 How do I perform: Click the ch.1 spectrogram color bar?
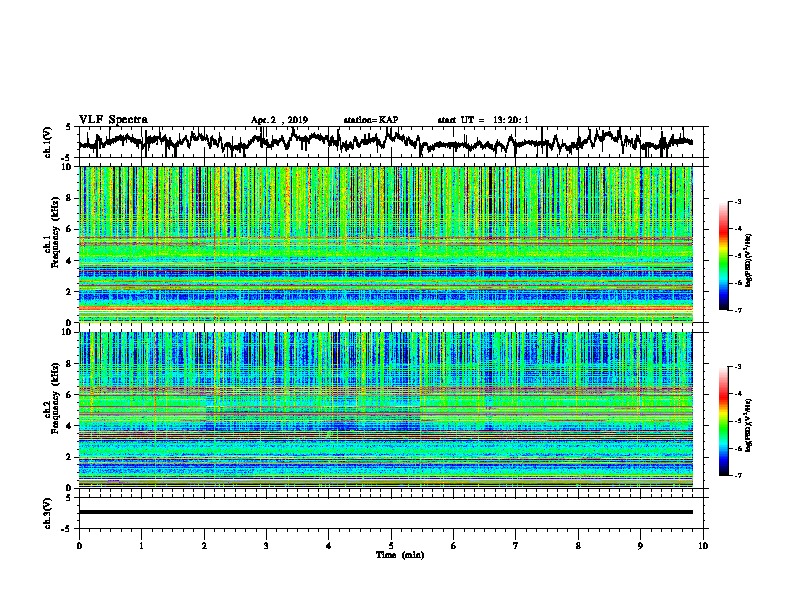click(x=724, y=256)
